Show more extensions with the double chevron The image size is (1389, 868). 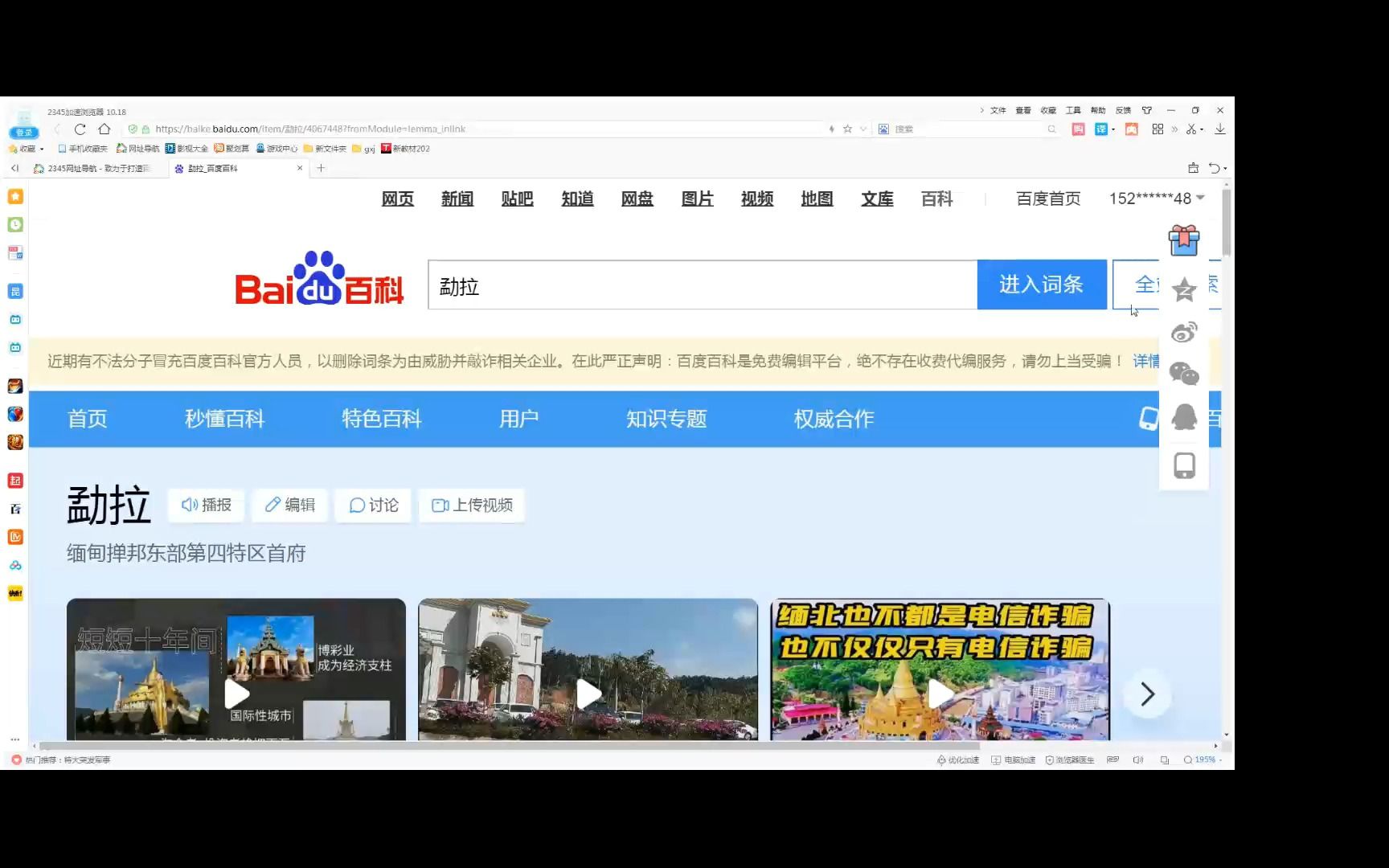(x=1174, y=129)
